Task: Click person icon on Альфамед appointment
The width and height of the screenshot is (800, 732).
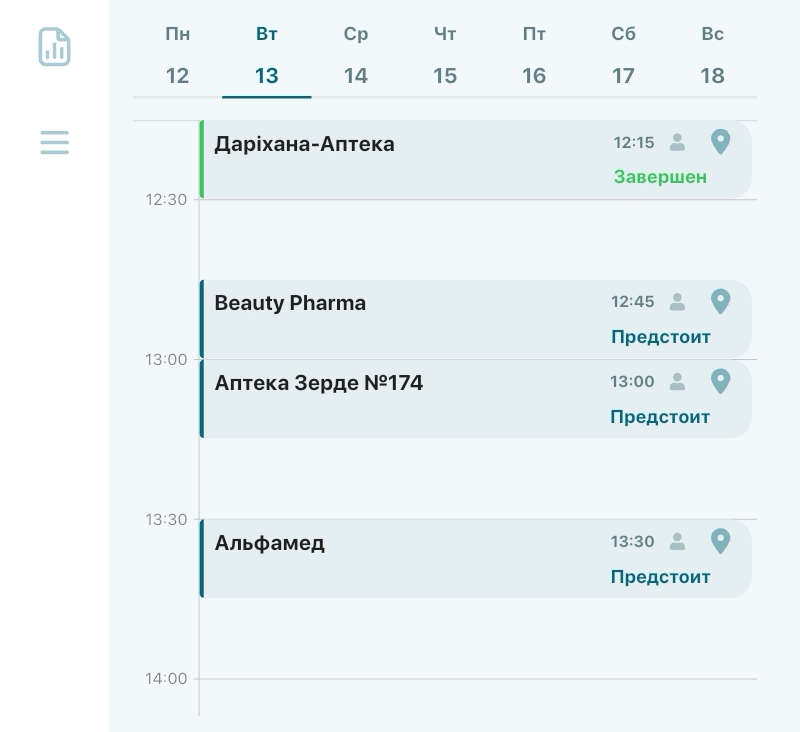Action: click(x=679, y=542)
